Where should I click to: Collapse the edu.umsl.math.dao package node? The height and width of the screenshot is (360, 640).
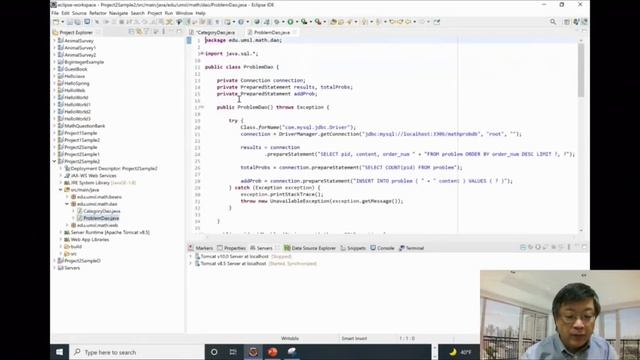pyautogui.click(x=67, y=204)
